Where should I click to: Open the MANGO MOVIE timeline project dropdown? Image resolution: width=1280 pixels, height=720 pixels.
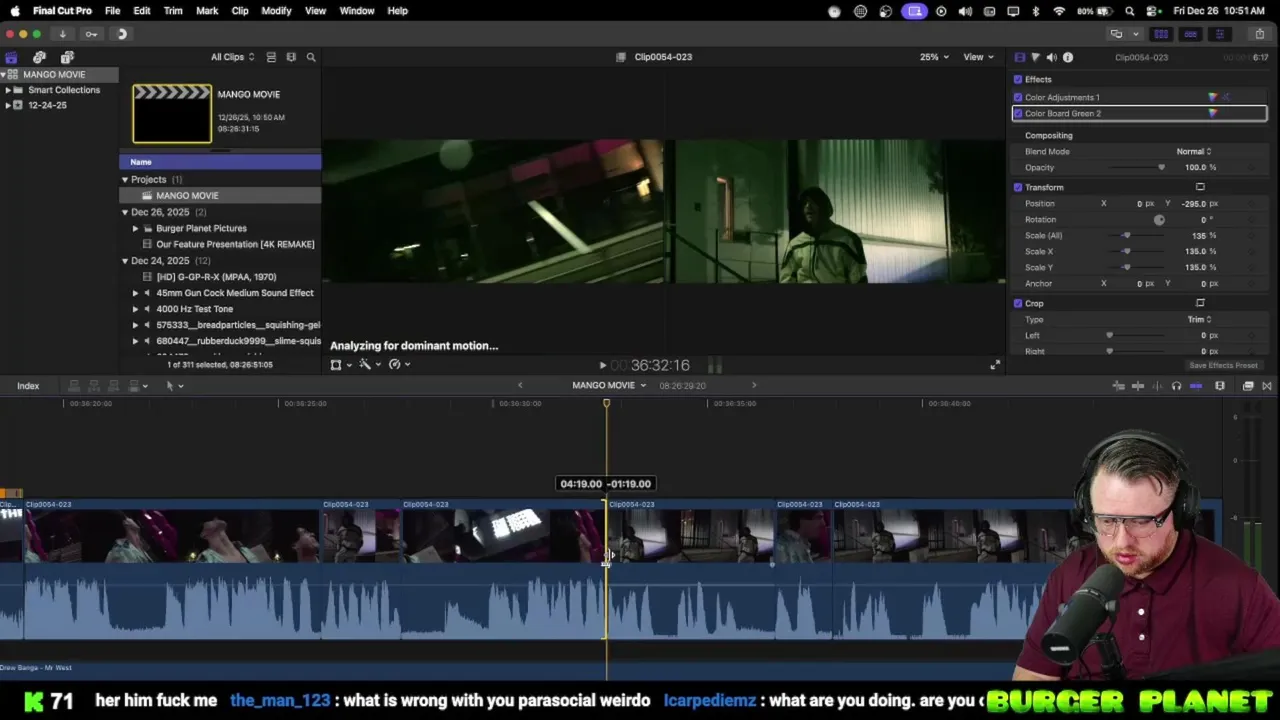click(609, 385)
